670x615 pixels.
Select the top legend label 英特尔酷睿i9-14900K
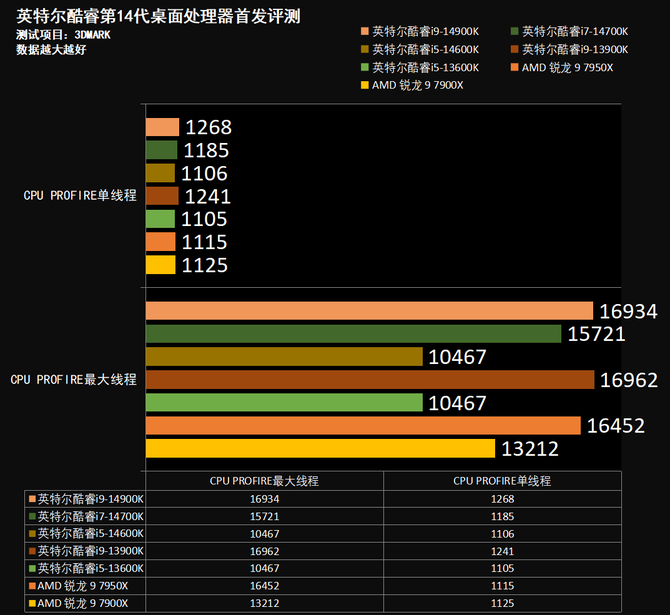click(x=425, y=31)
